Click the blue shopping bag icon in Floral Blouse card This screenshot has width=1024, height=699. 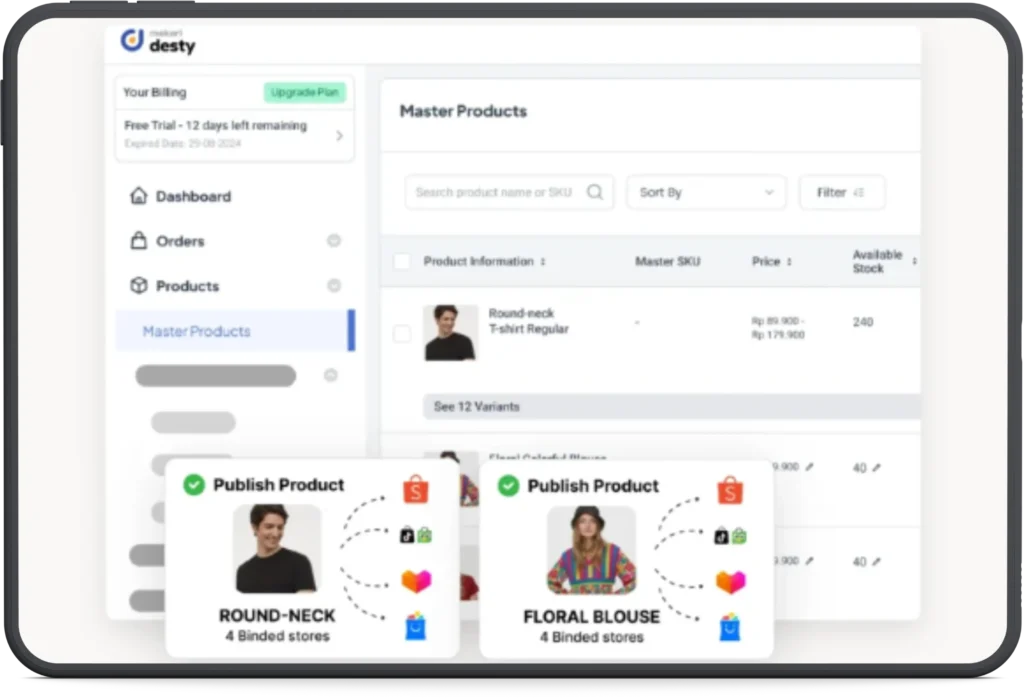pyautogui.click(x=730, y=627)
